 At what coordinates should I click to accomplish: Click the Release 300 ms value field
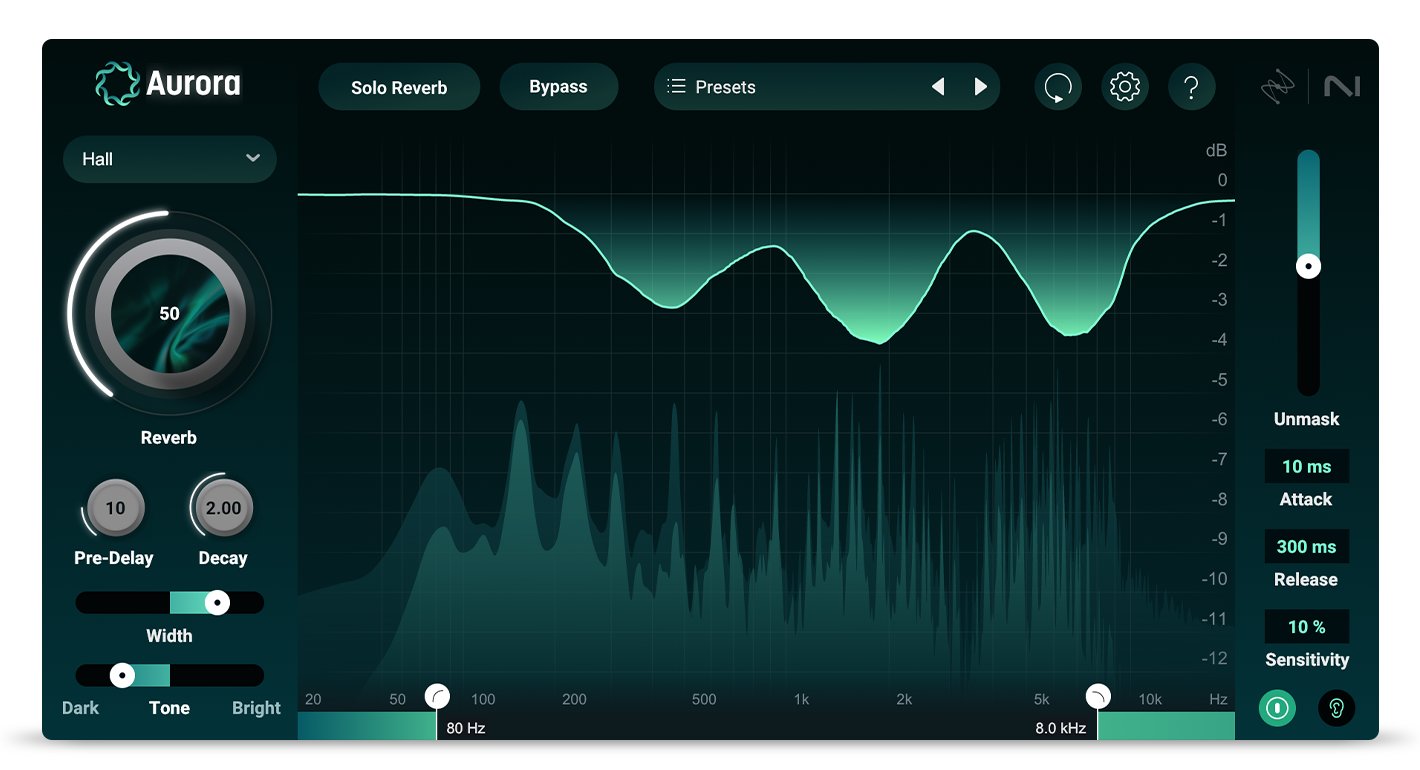(x=1306, y=547)
